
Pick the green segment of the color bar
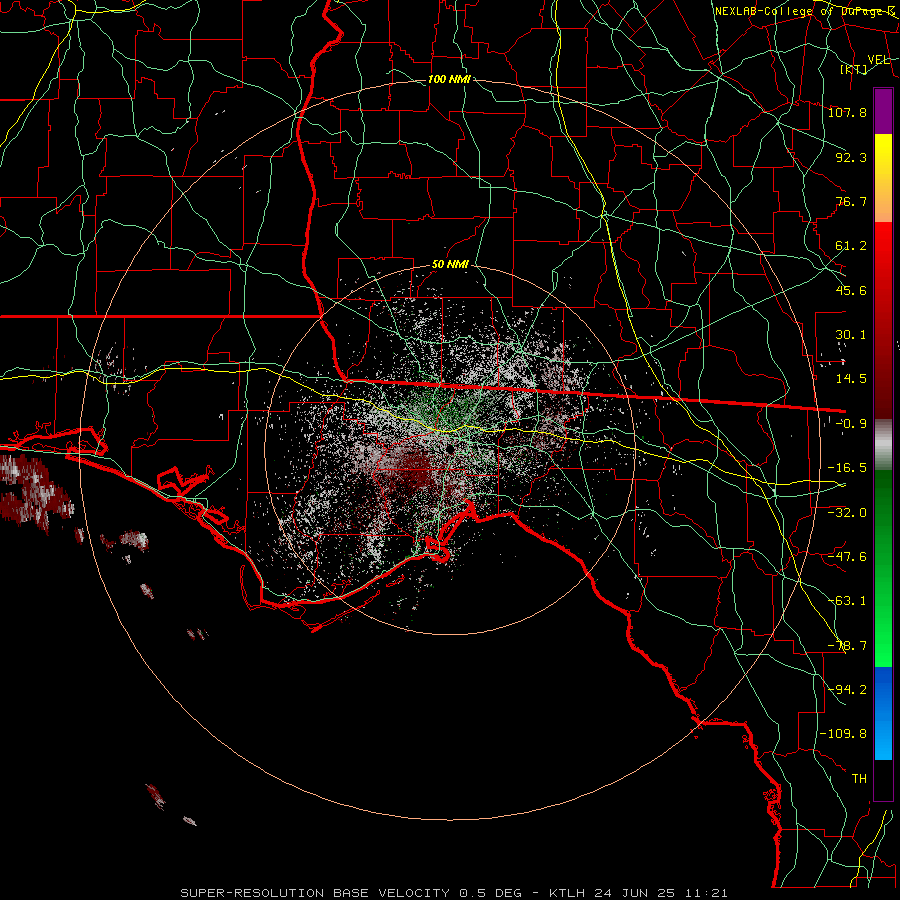click(x=883, y=568)
